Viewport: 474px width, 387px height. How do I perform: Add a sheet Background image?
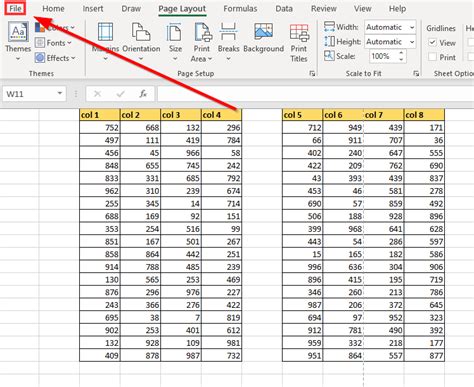pos(263,38)
